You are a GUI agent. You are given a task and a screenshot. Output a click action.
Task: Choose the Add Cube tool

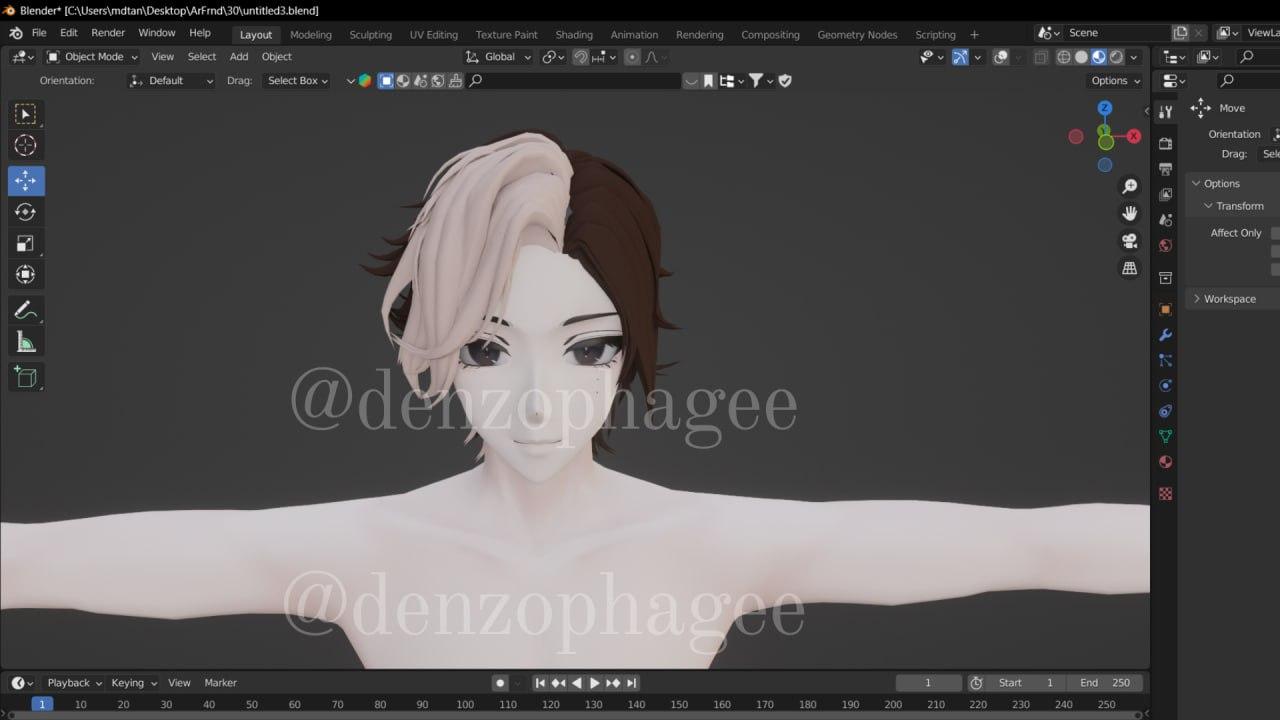click(26, 377)
